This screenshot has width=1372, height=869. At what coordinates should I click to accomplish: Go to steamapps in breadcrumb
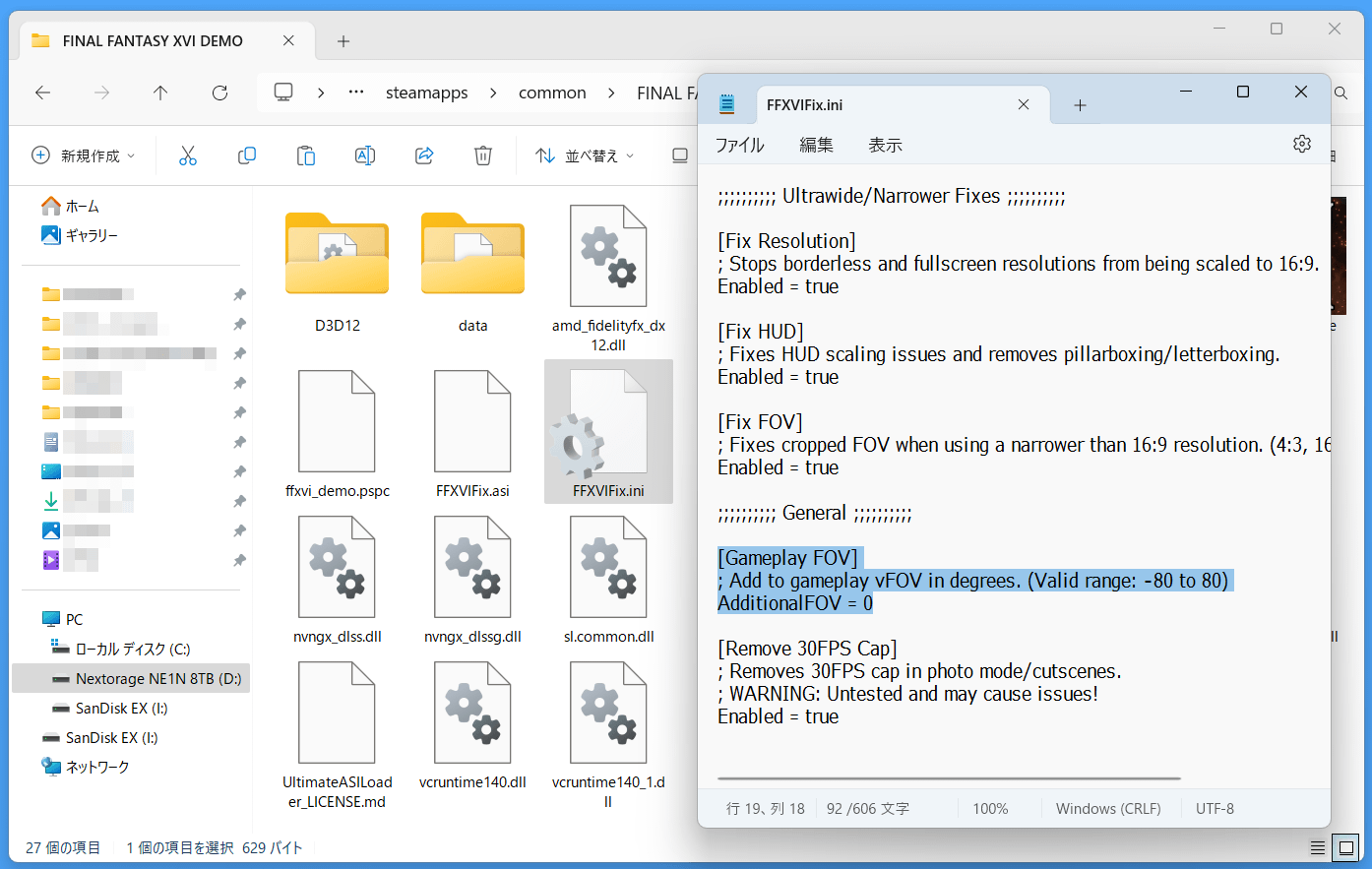coord(427,93)
